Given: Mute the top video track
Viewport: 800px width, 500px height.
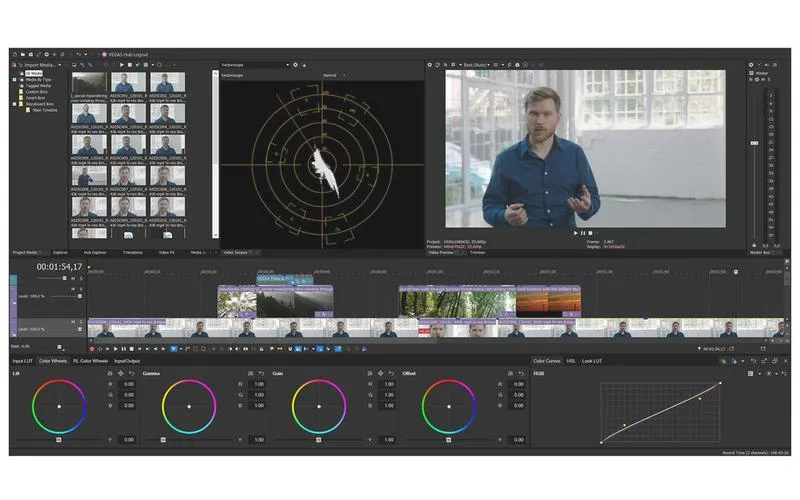Looking at the screenshot, I should (x=73, y=278).
